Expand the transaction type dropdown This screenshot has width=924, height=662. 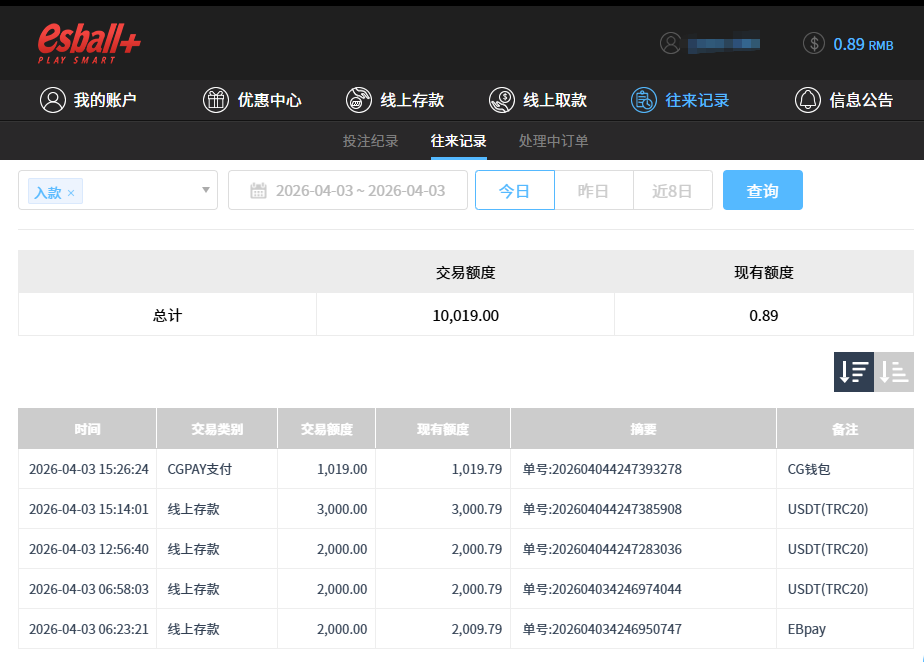click(205, 190)
